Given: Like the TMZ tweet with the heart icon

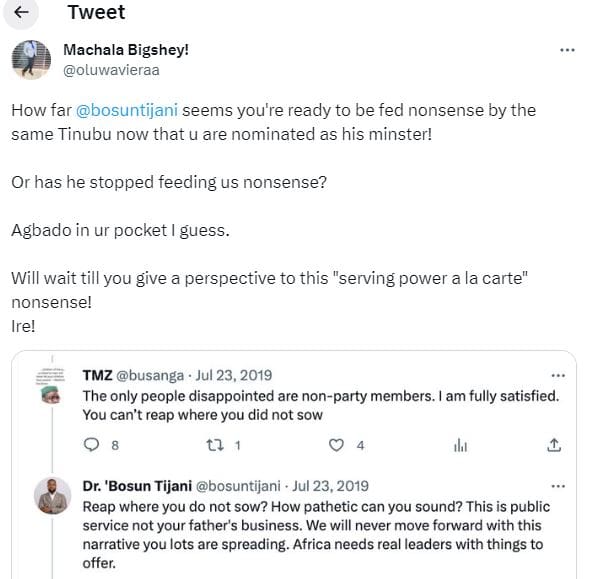Looking at the screenshot, I should pyautogui.click(x=336, y=445).
